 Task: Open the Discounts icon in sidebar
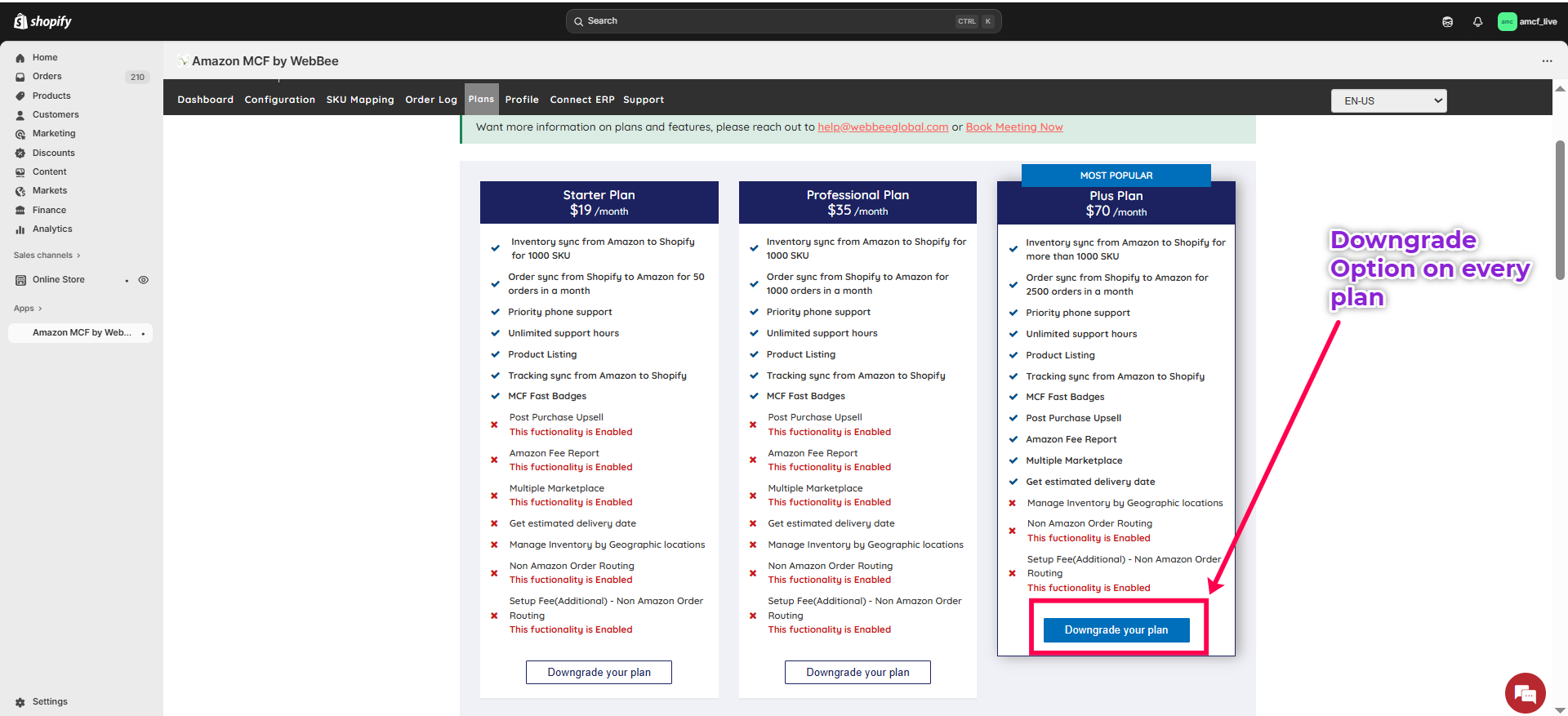pos(20,153)
